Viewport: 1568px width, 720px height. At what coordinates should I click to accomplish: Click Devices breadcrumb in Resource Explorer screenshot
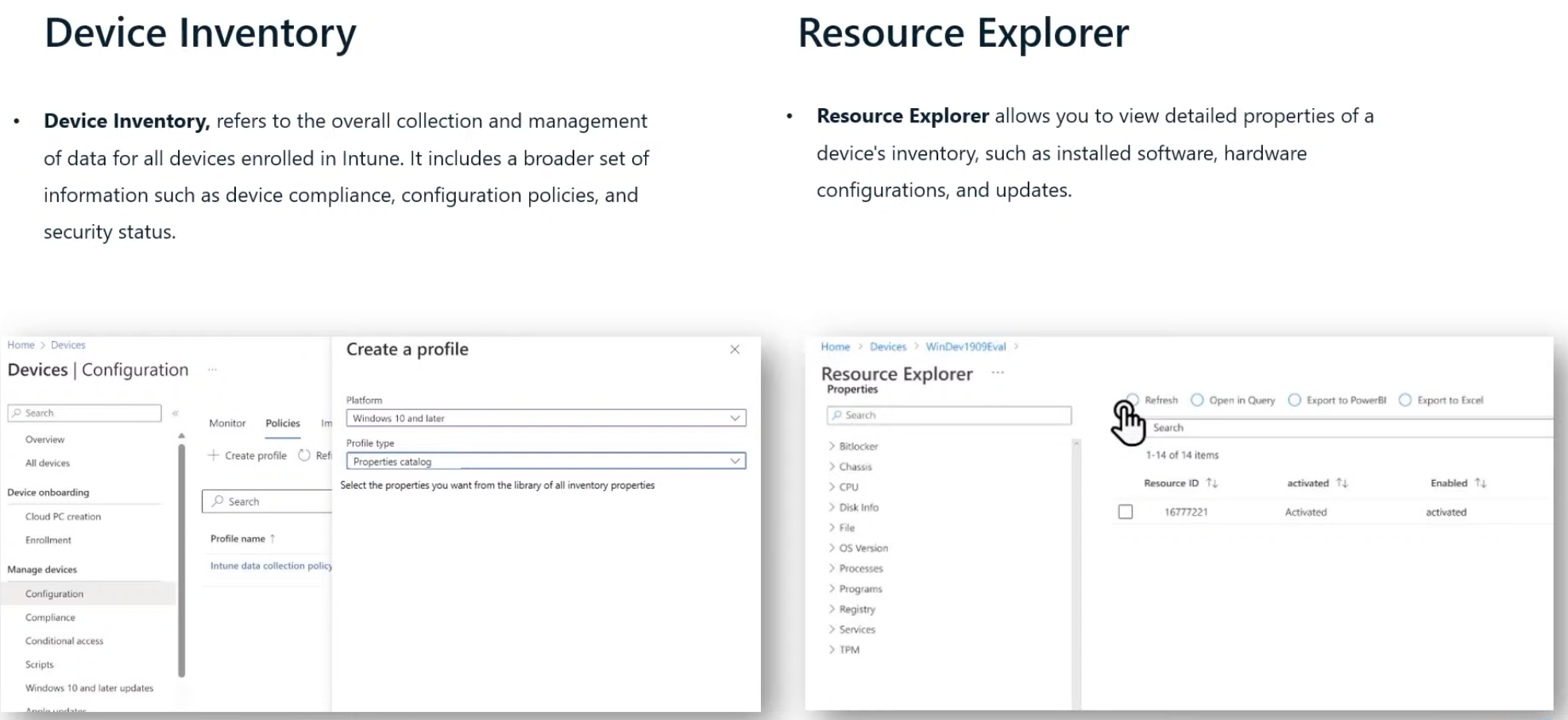(888, 346)
